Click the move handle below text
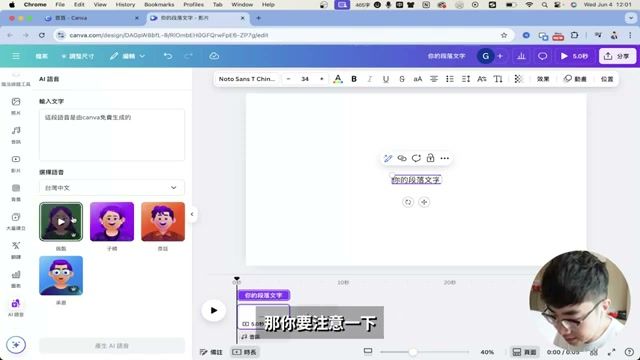The height and width of the screenshot is (360, 640). [424, 202]
